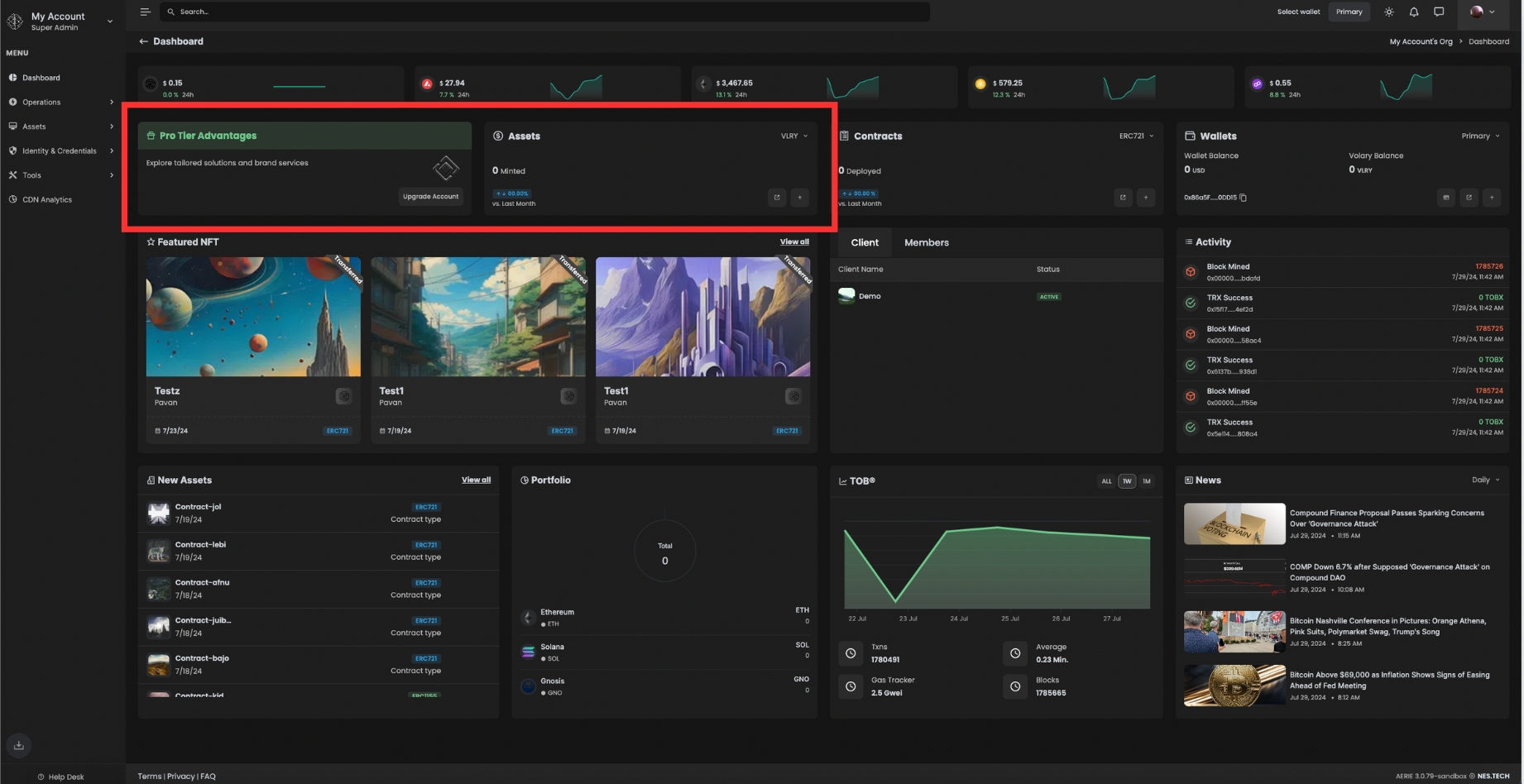Click the plus icon in Assets card
This screenshot has width=1524, height=784.
[799, 198]
